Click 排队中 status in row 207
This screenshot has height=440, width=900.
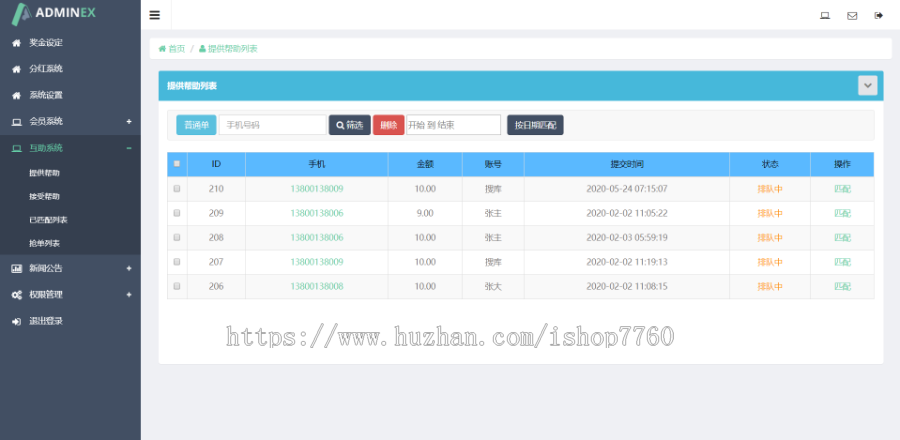[x=770, y=262]
